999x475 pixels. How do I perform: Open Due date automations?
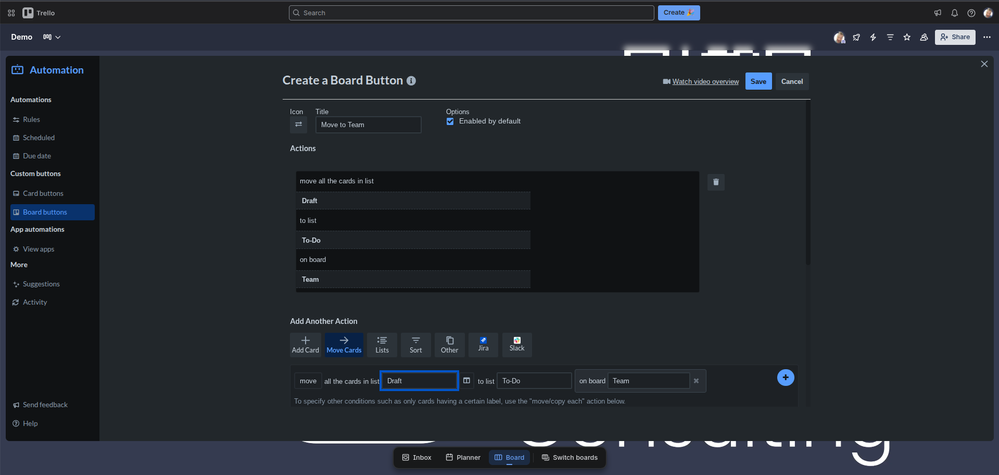click(37, 155)
